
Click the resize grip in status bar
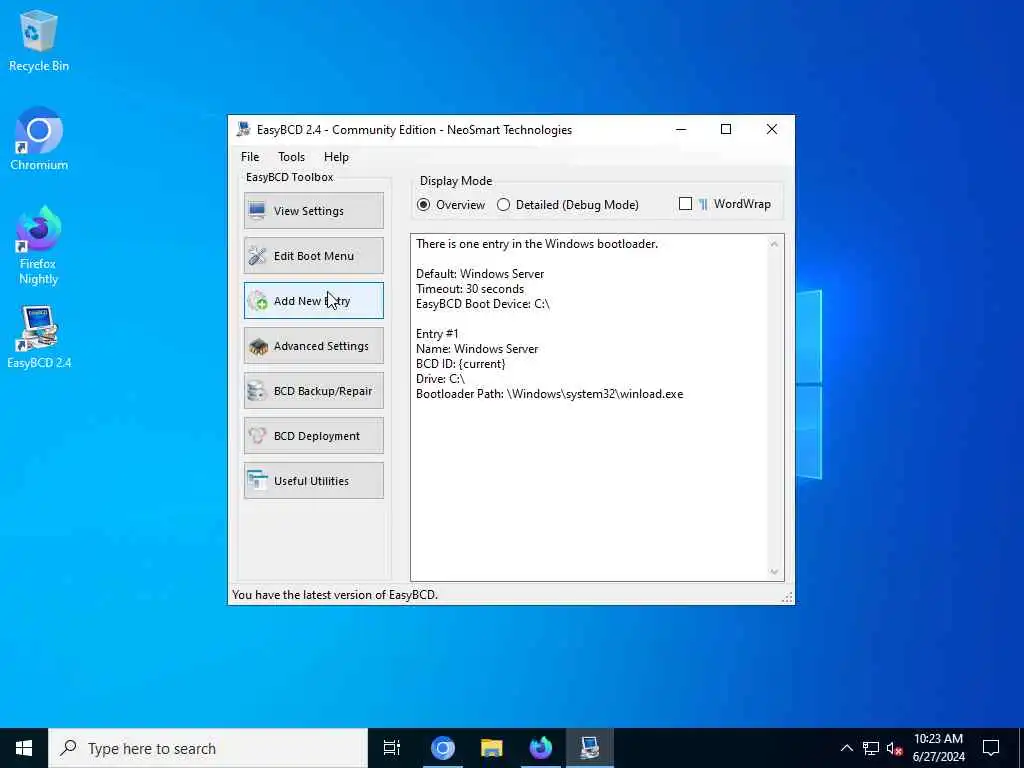point(787,597)
